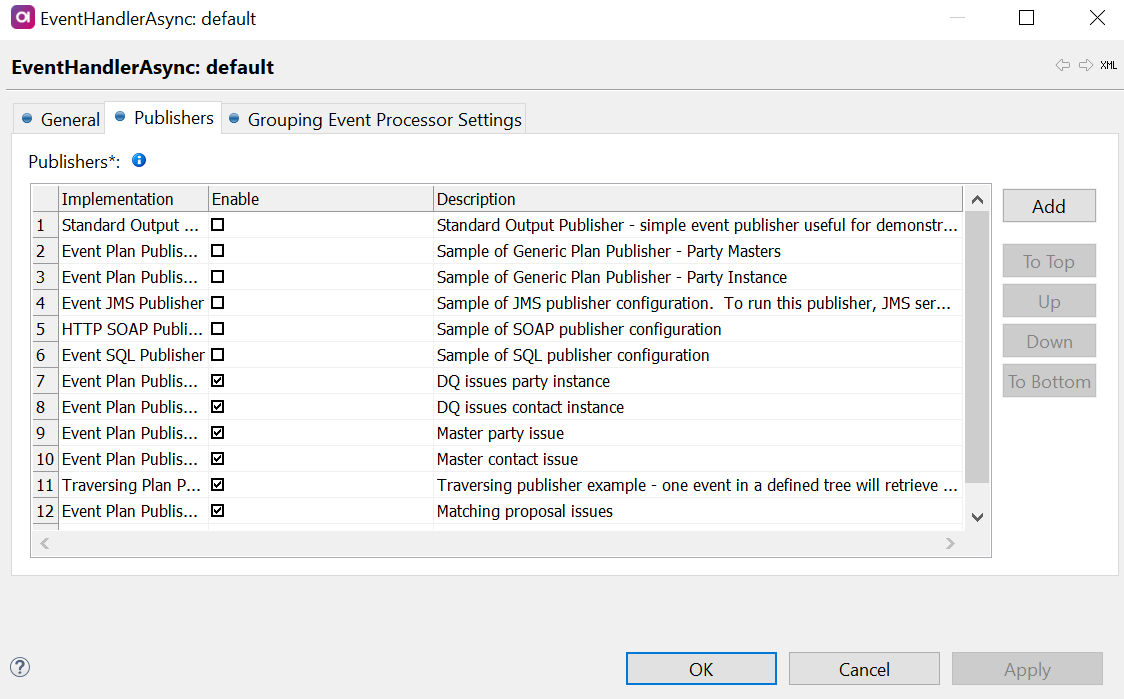The height and width of the screenshot is (699, 1124).
Task: Sort by the Implementation column header
Action: (x=118, y=199)
